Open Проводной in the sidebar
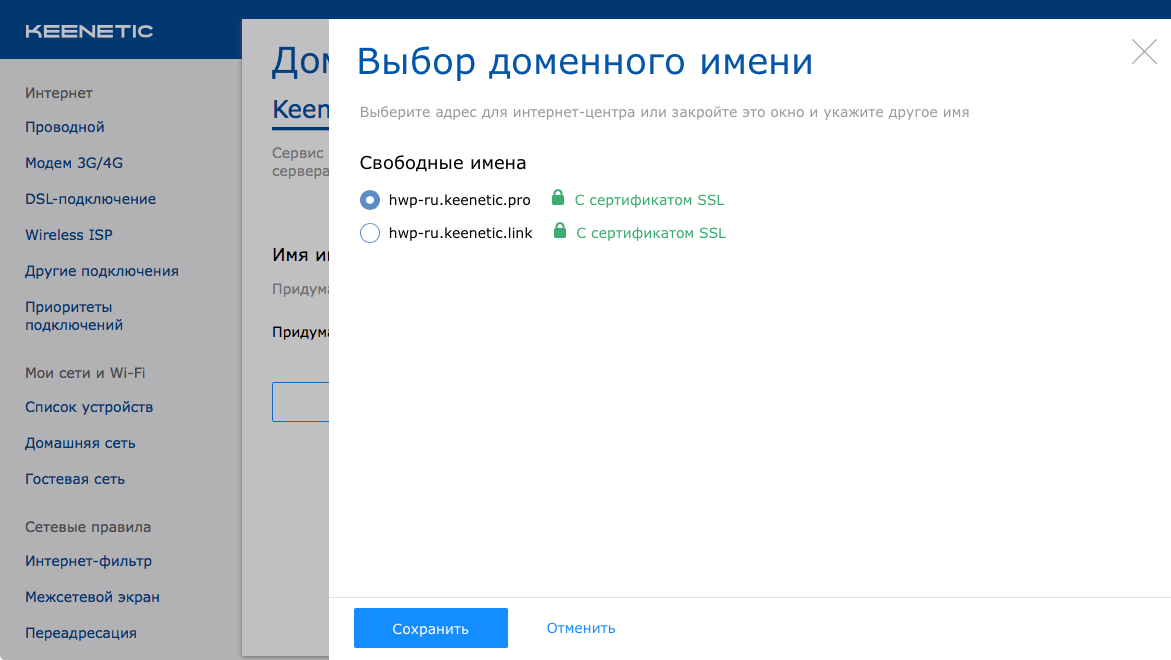 coord(65,127)
